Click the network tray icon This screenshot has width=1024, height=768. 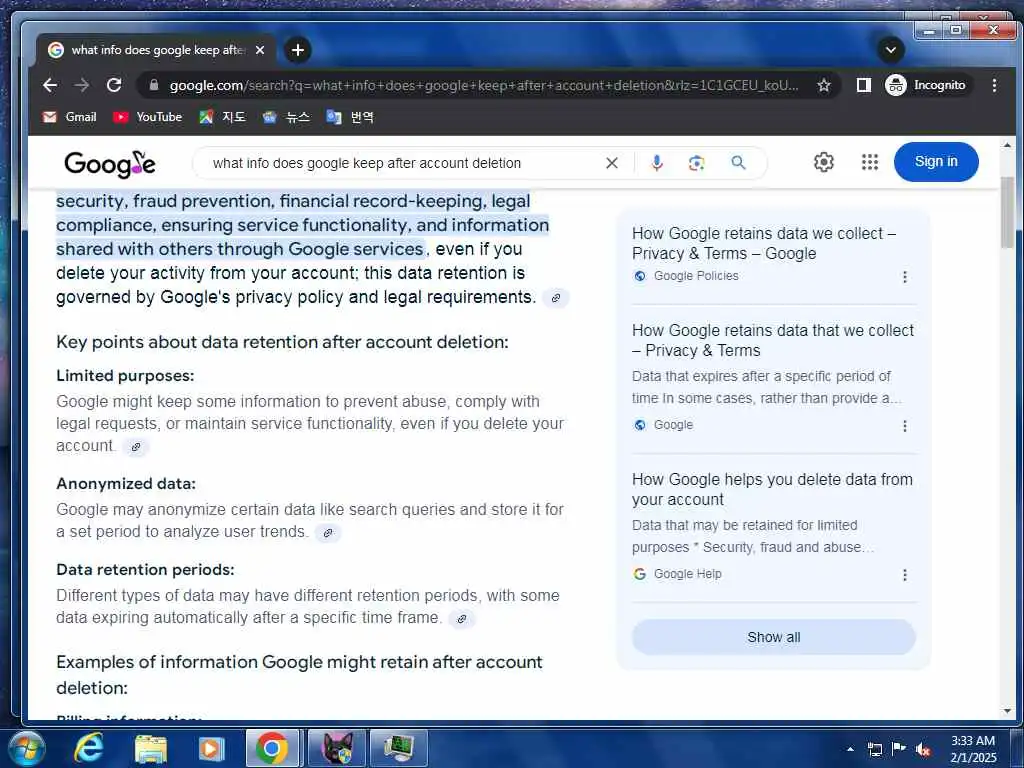(874, 749)
